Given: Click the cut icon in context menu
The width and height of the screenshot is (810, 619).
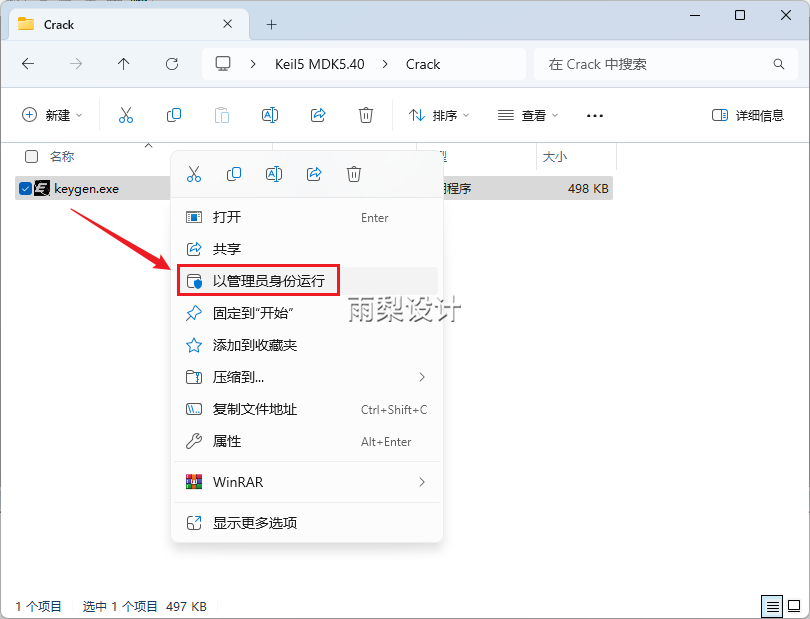Looking at the screenshot, I should [x=194, y=174].
